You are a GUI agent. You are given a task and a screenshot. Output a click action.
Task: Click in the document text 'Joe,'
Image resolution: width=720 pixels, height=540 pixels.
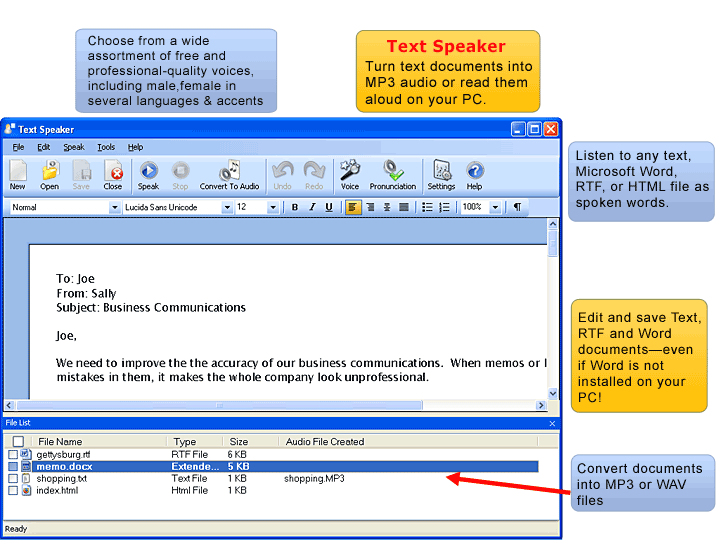click(66, 336)
